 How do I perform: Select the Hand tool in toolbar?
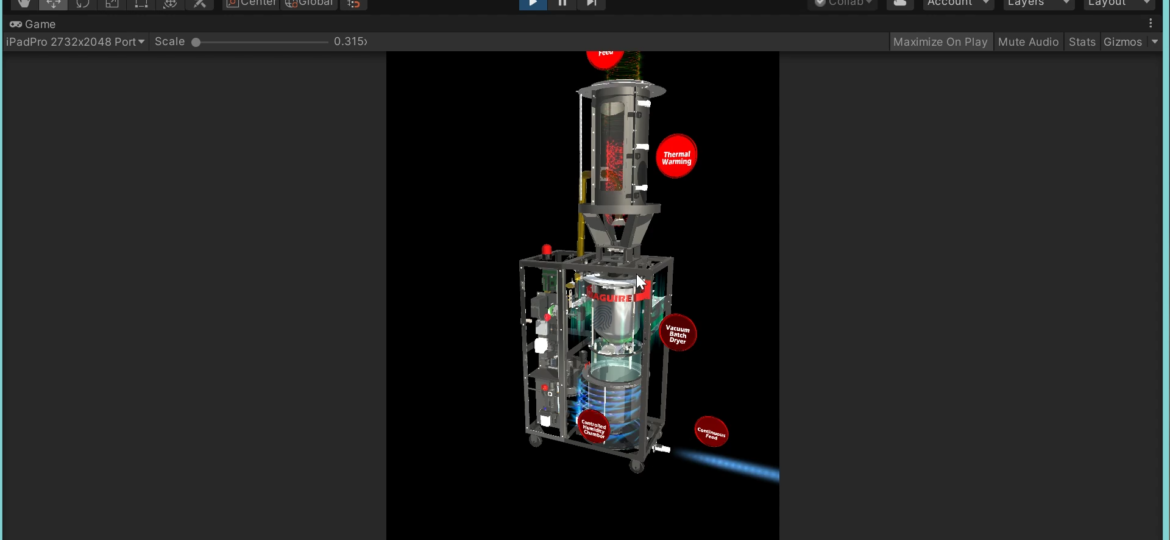[x=24, y=3]
